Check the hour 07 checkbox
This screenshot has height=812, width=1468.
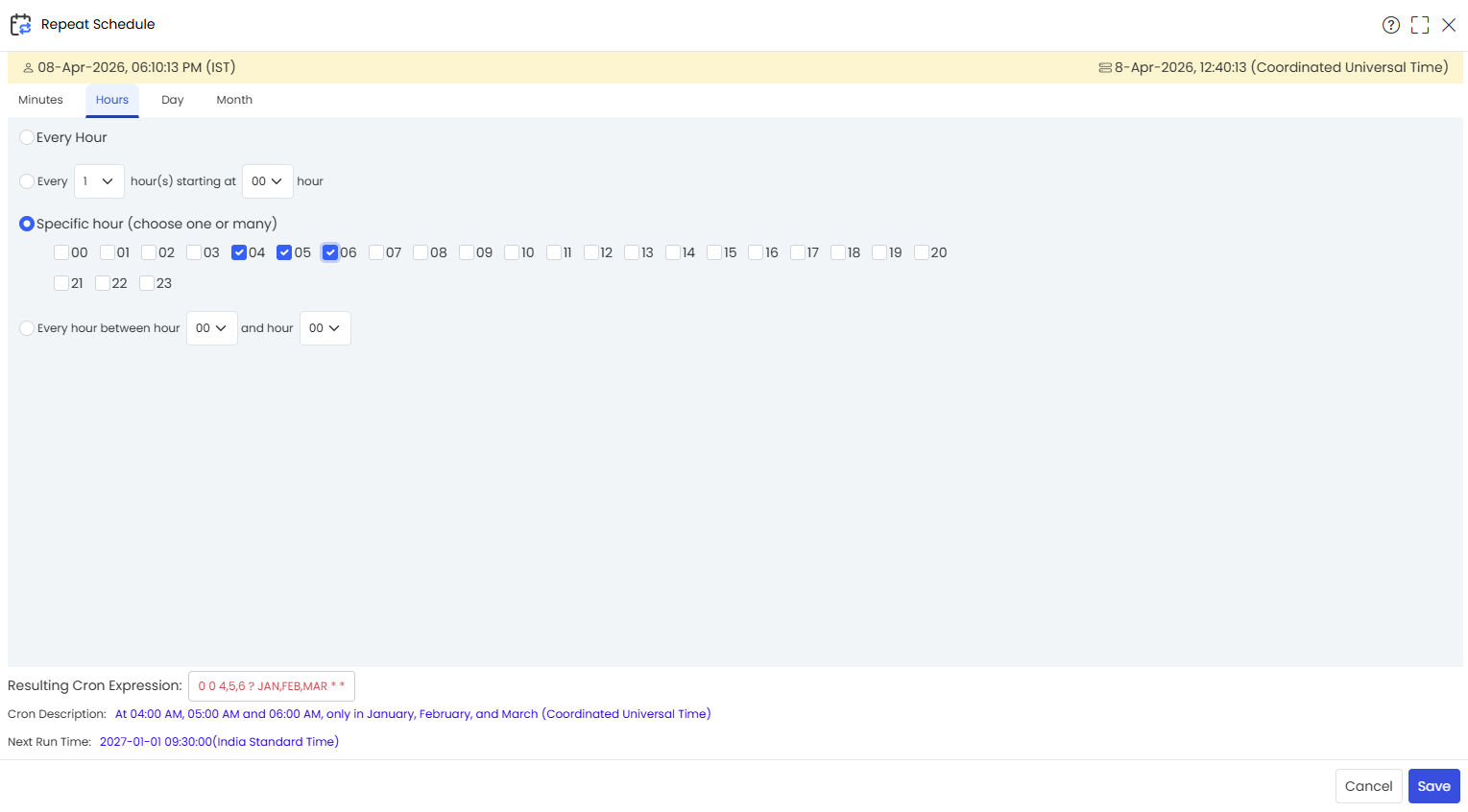(x=376, y=252)
